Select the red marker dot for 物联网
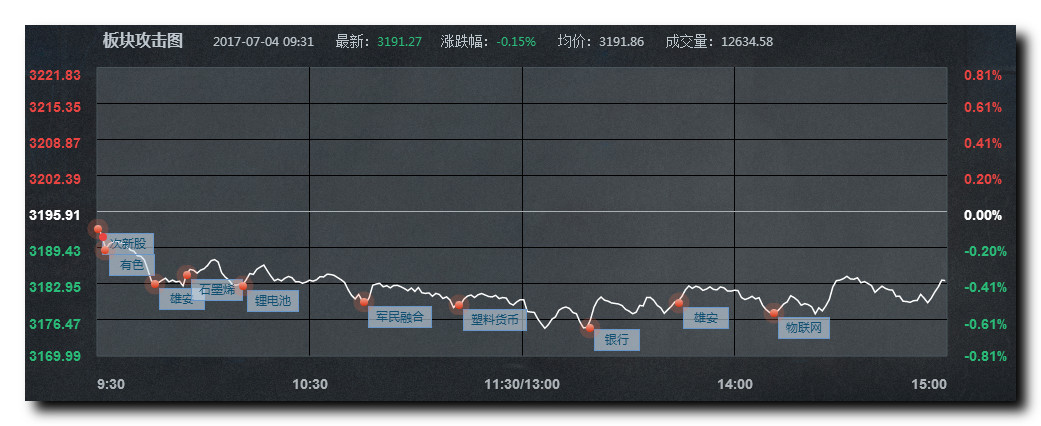1041x426 pixels. coord(773,314)
